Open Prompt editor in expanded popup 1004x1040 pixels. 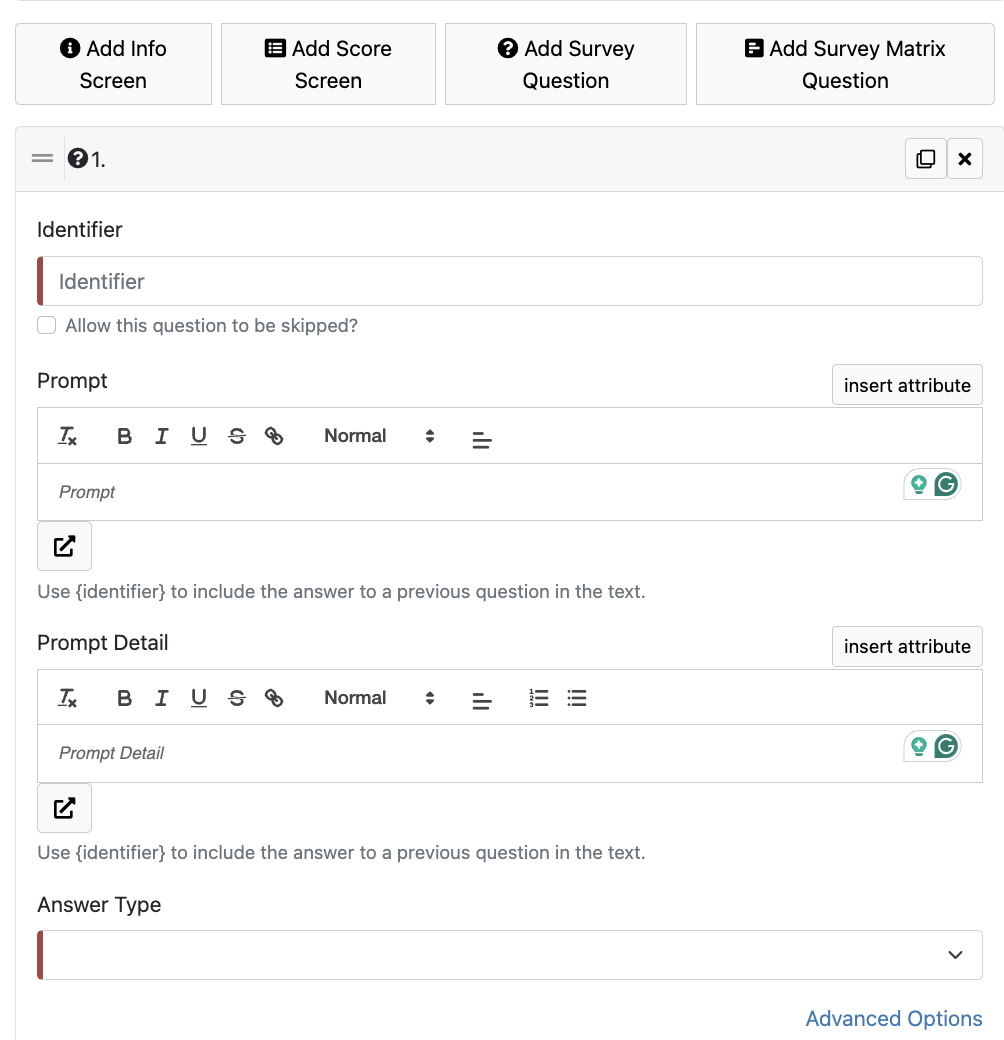coord(64,546)
